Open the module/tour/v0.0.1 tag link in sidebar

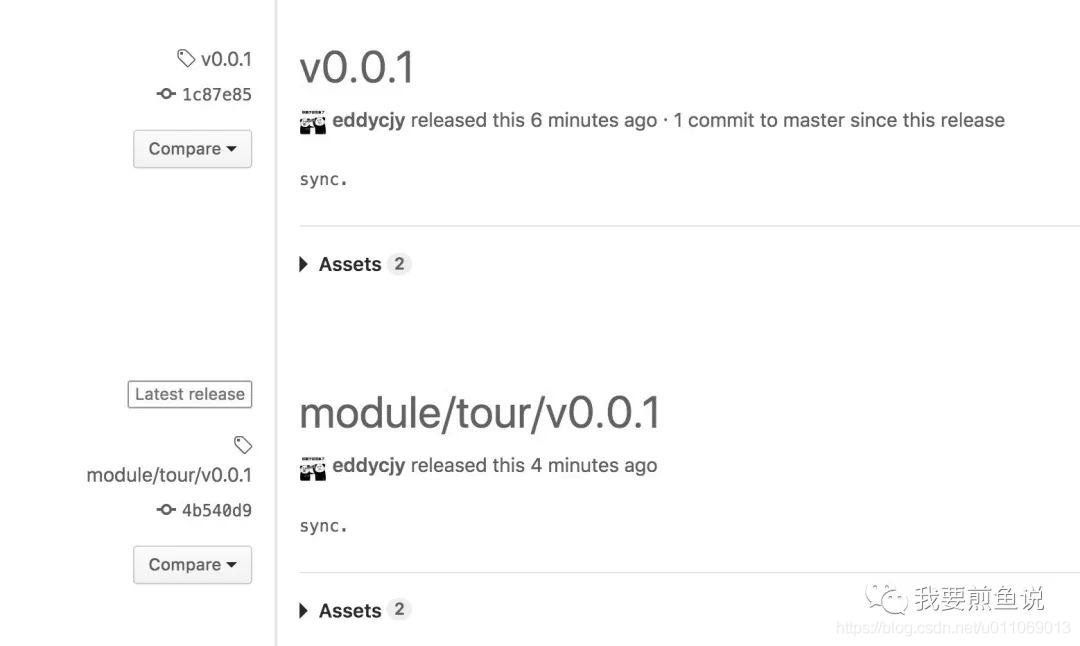[169, 475]
